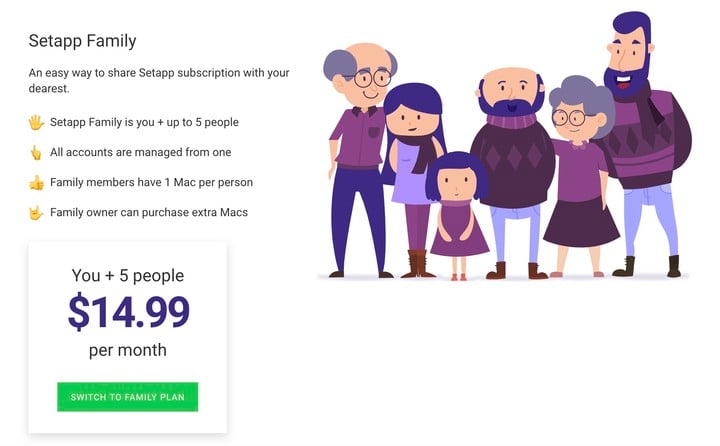The width and height of the screenshot is (720, 446).
Task: Click the thumbs-up emoji icon
Action: coord(36,183)
